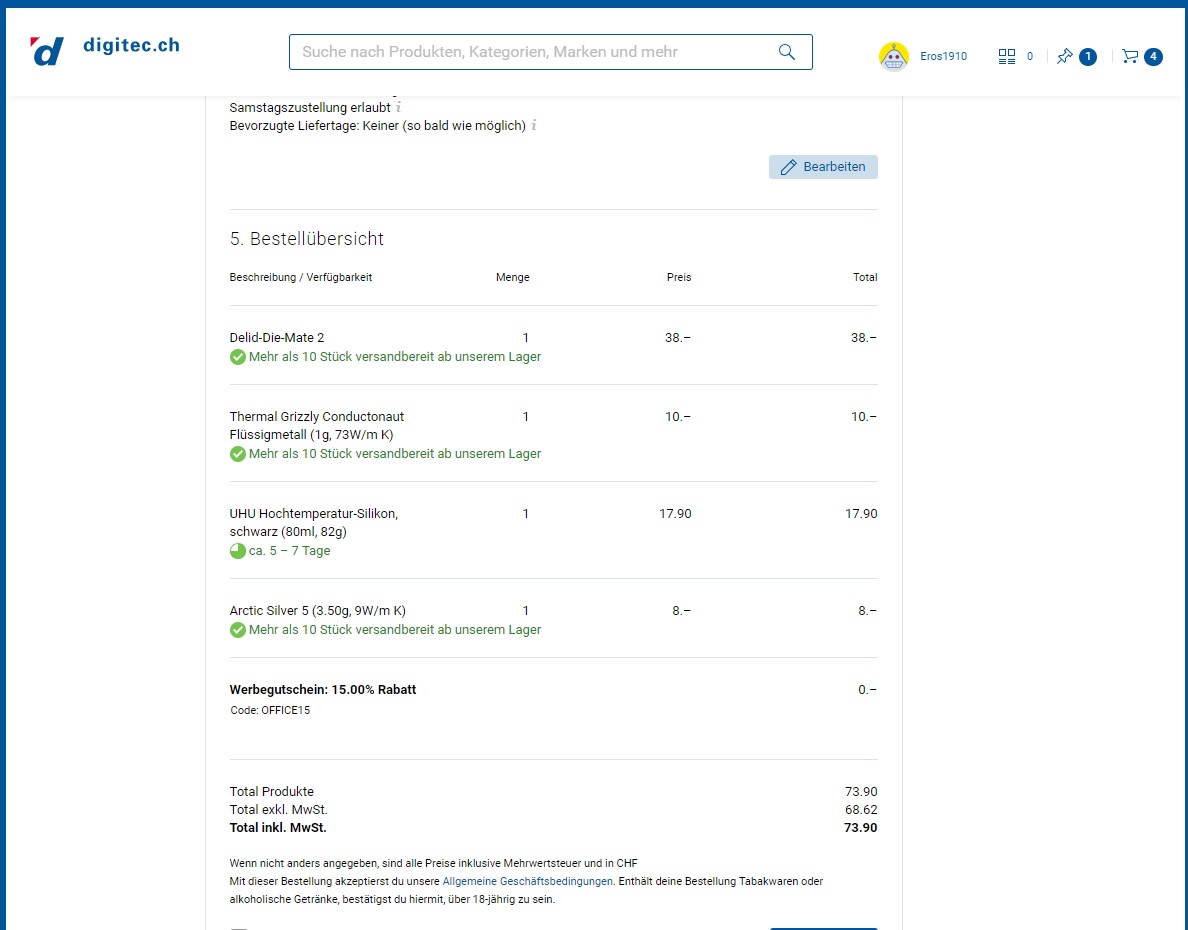Click the 5. Bestellübersicht heading
1188x930 pixels.
307,239
